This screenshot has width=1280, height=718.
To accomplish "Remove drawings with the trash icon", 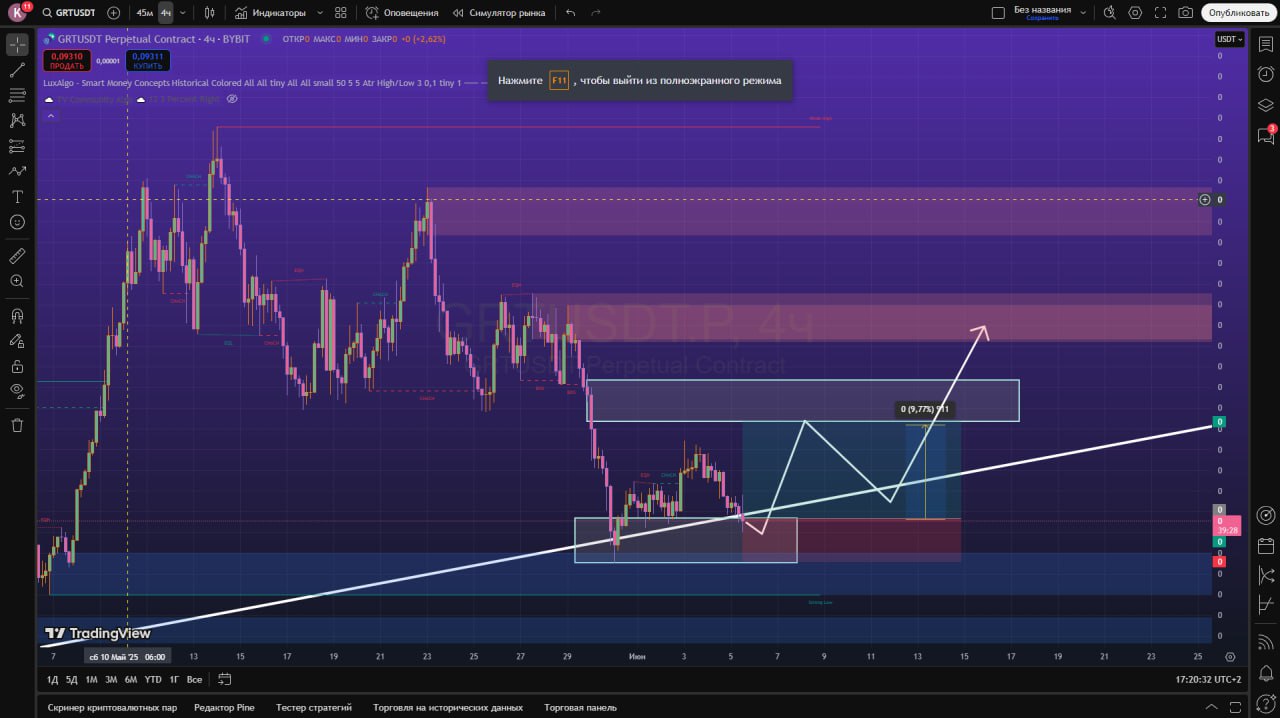I will coord(17,425).
